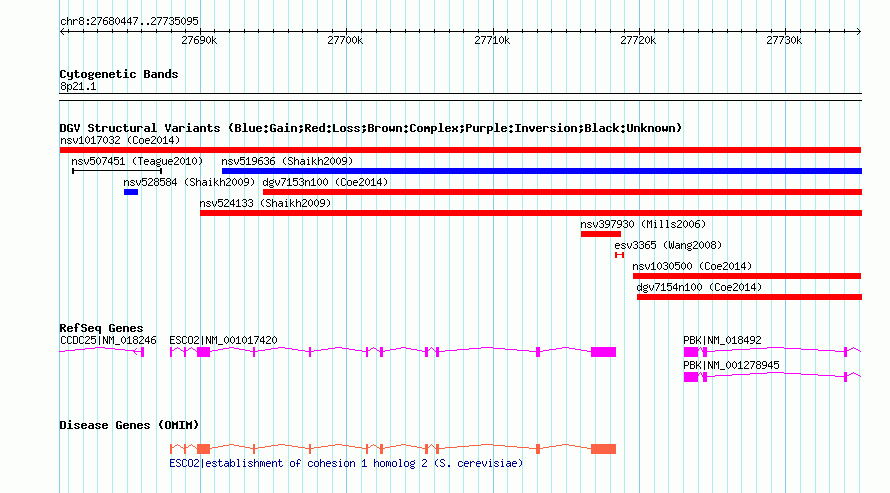Open the ESCO2 establishment of cohesion OMIM link
The image size is (890, 493).
(346, 463)
